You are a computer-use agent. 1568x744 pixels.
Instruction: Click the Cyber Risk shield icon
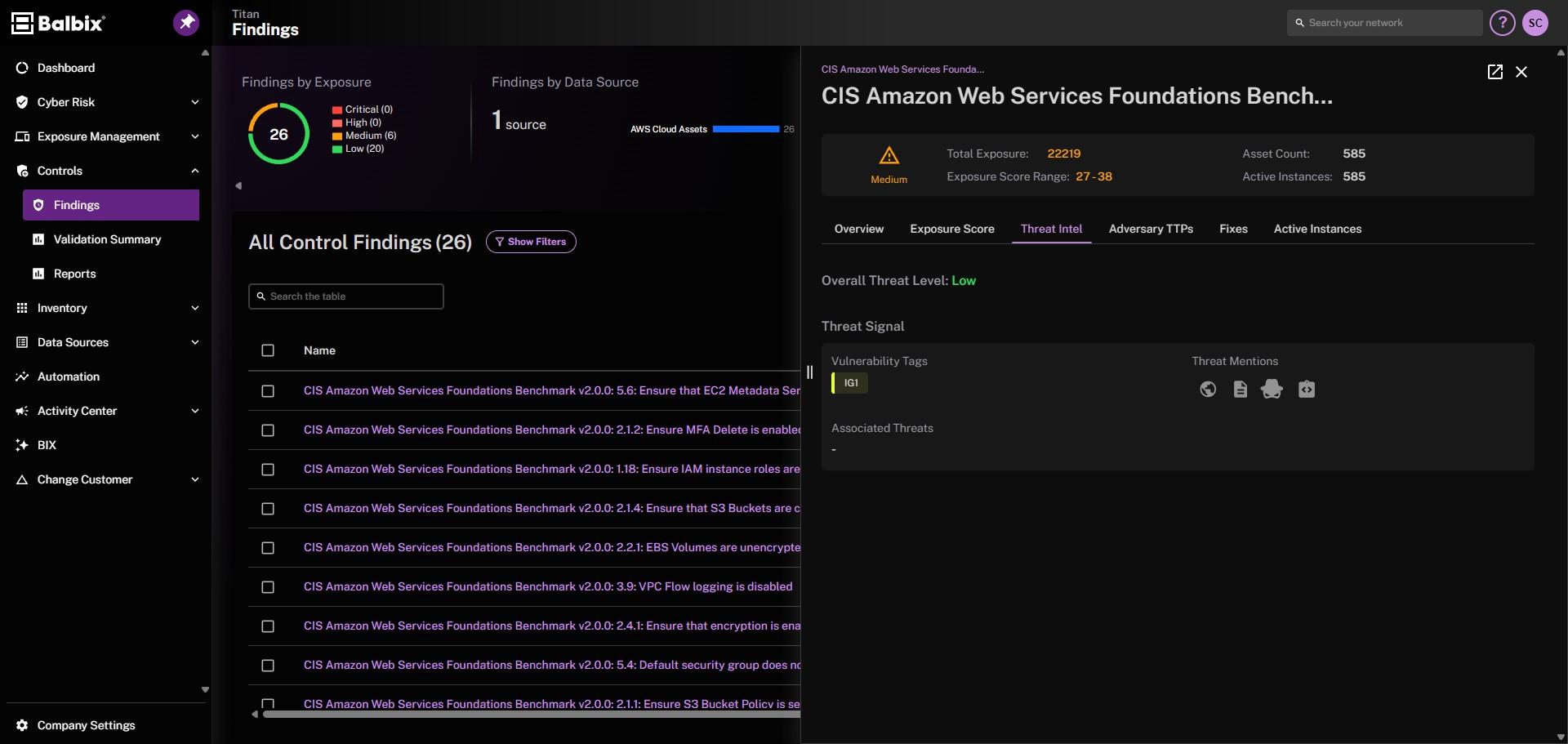(x=22, y=102)
